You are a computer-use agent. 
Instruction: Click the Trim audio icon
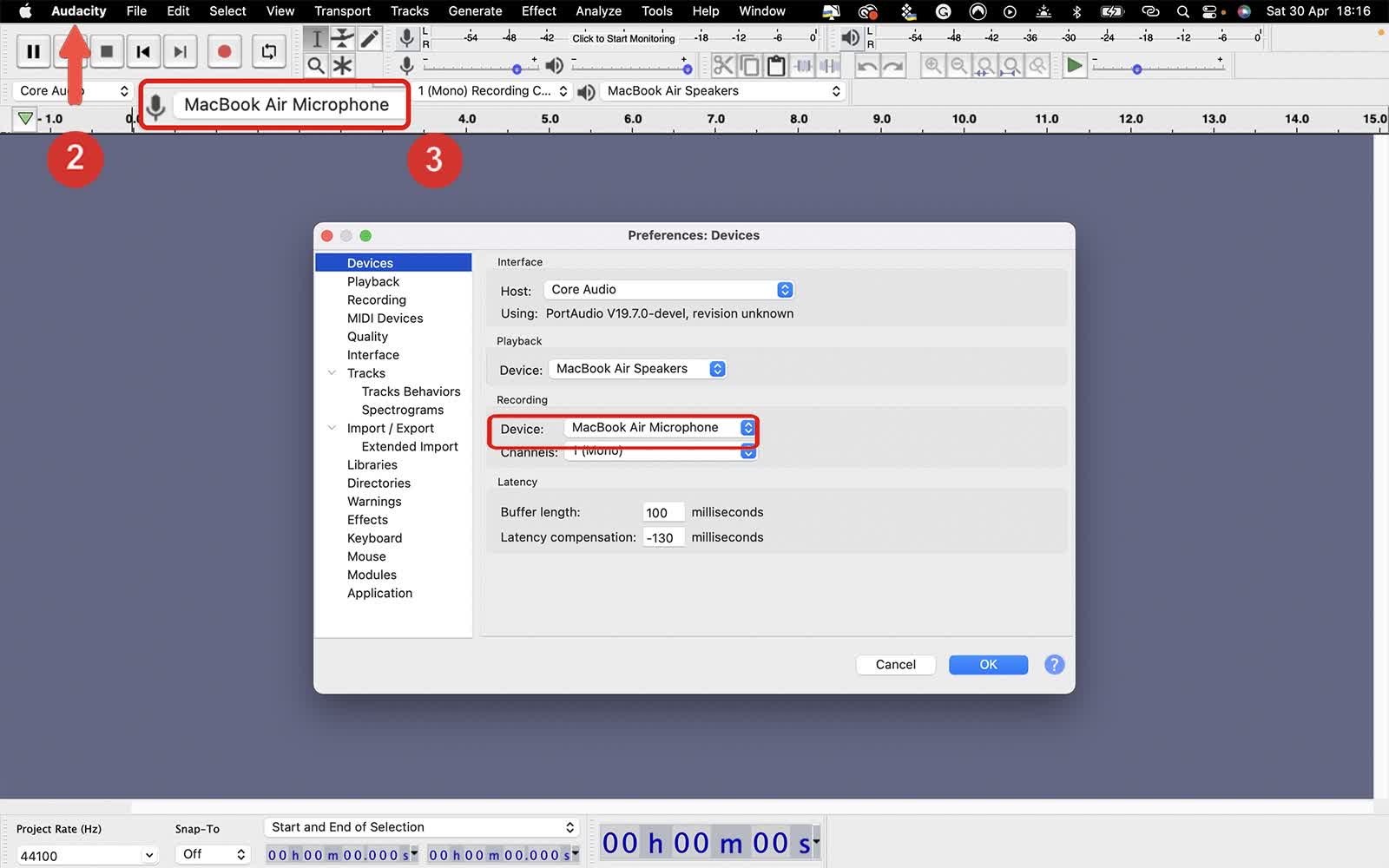click(x=803, y=65)
